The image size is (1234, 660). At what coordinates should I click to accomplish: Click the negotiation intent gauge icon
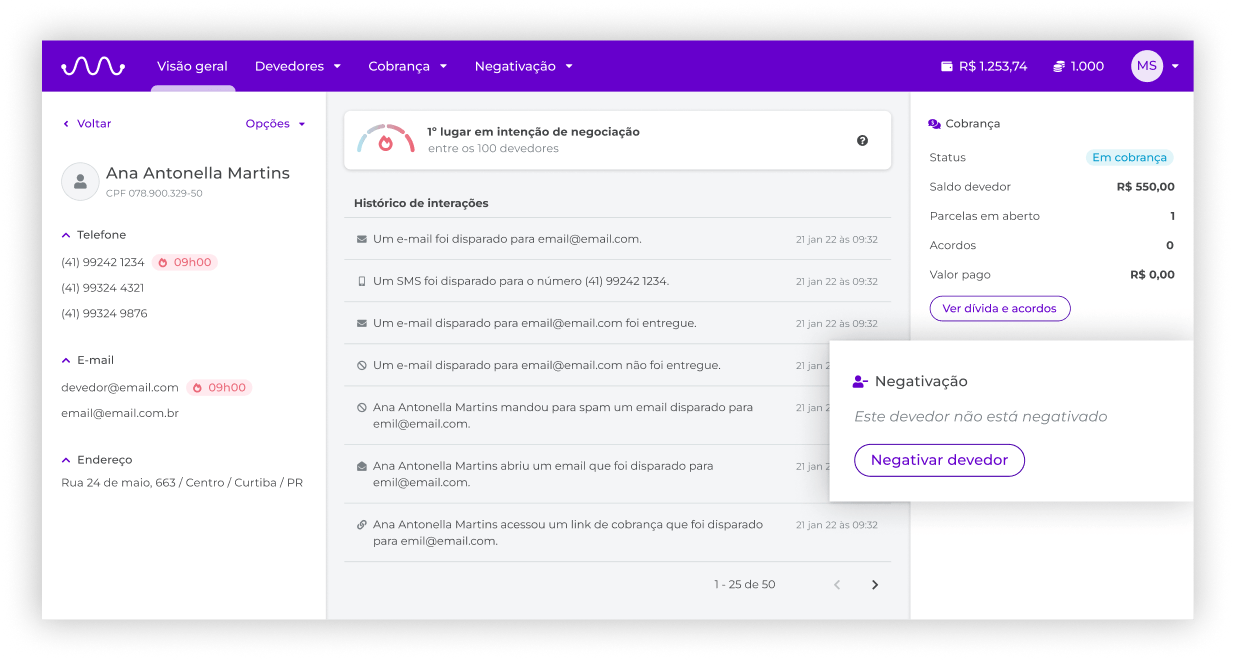(x=386, y=140)
